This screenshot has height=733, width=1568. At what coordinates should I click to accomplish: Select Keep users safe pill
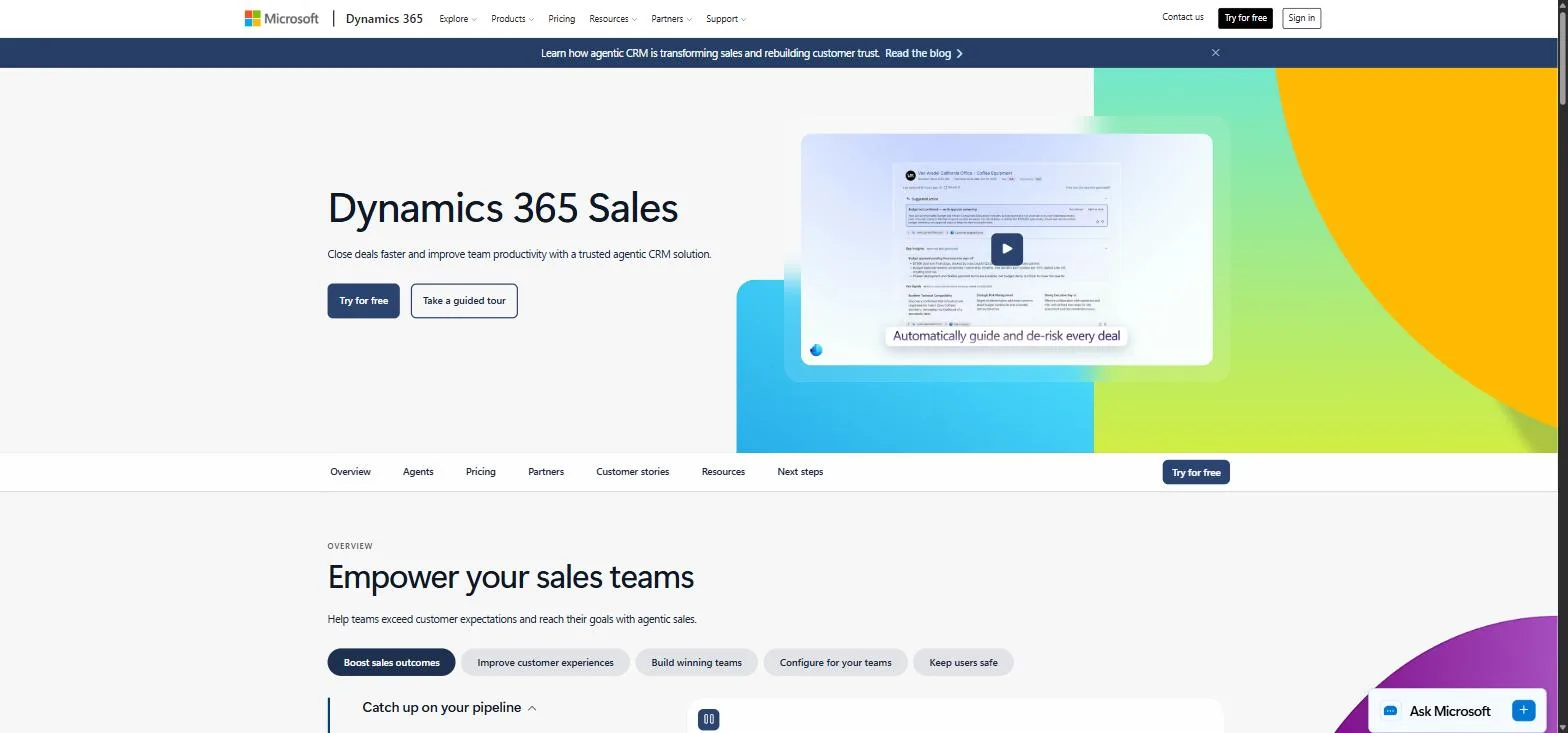tap(963, 662)
